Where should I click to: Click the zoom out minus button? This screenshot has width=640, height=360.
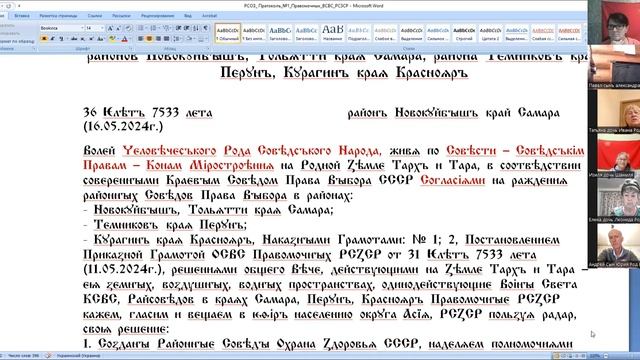(x=605, y=356)
